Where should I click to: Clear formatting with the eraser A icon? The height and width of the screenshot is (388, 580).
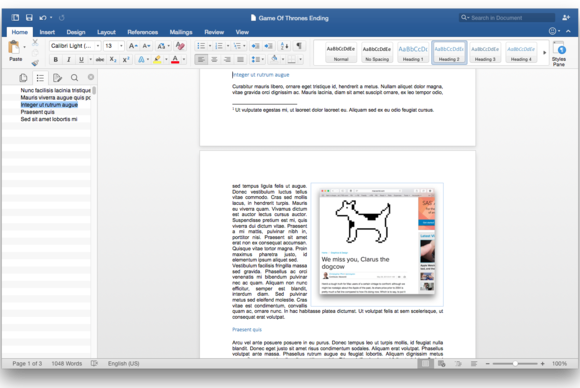[x=180, y=46]
